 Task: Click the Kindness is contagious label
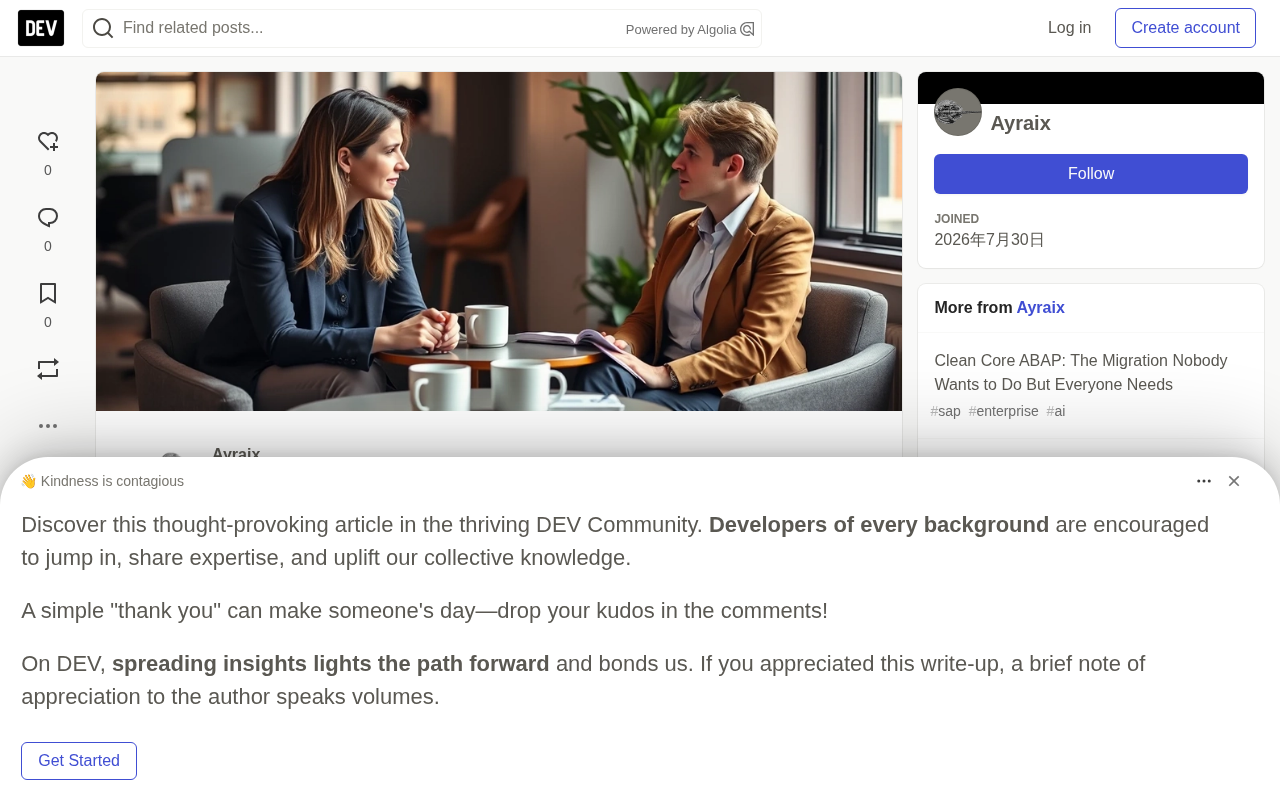click(102, 481)
